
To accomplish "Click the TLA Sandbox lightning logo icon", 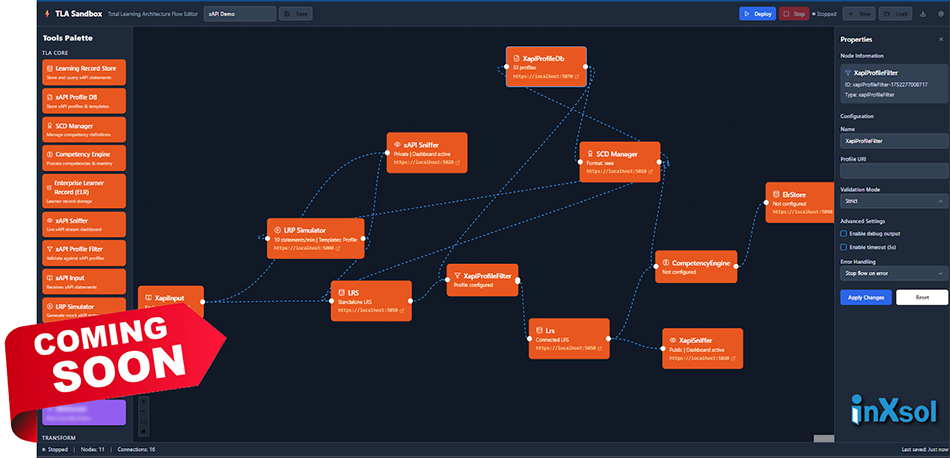I will tap(47, 13).
